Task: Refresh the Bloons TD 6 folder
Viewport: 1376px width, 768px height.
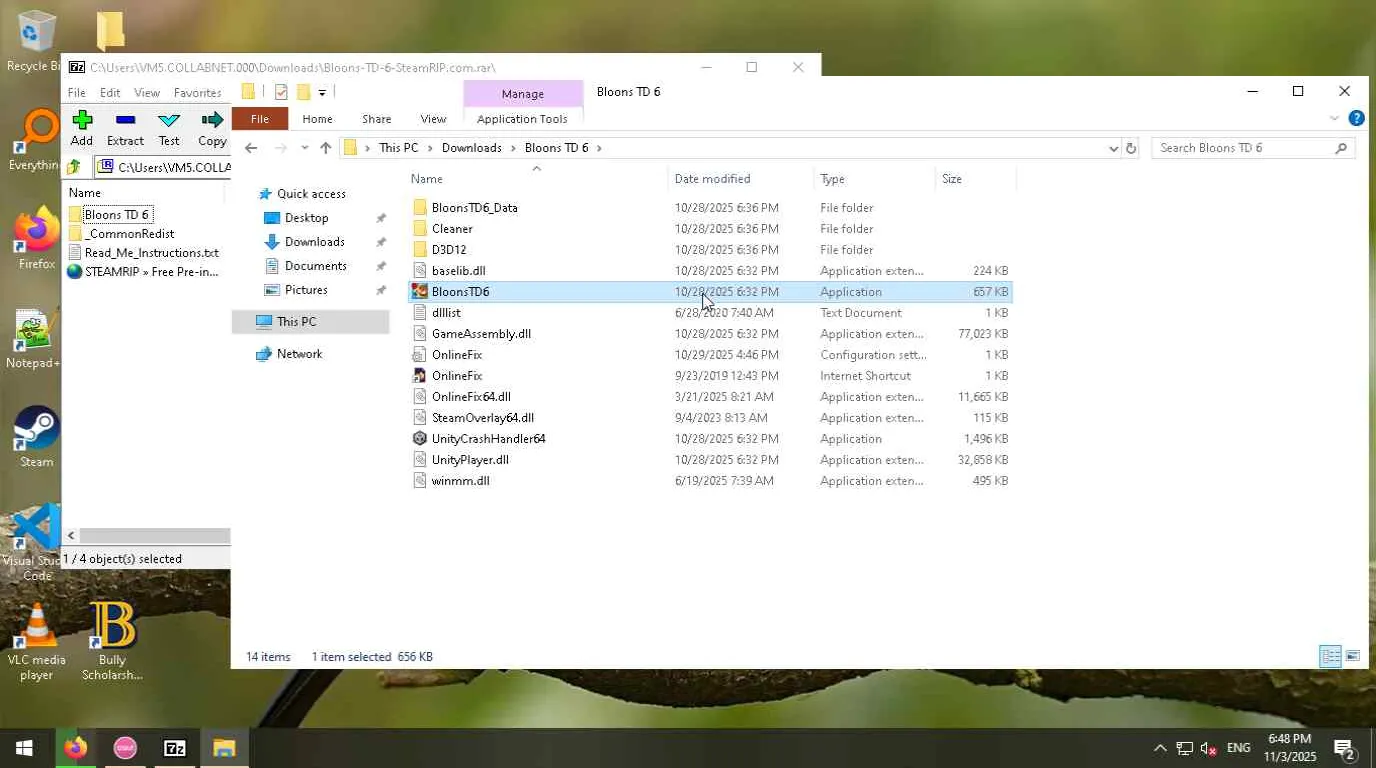Action: (1131, 148)
